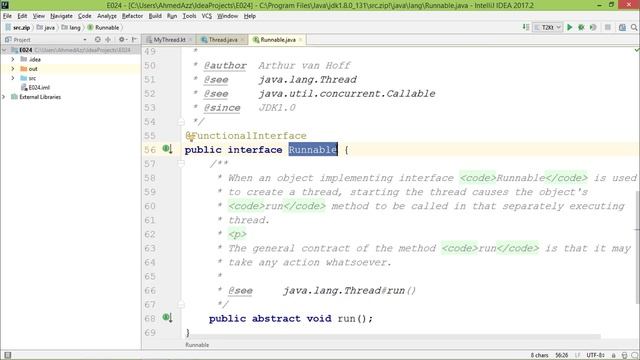The height and width of the screenshot is (360, 640).
Task: Open Search Everywhere magnifier icon
Action: pos(634,27)
